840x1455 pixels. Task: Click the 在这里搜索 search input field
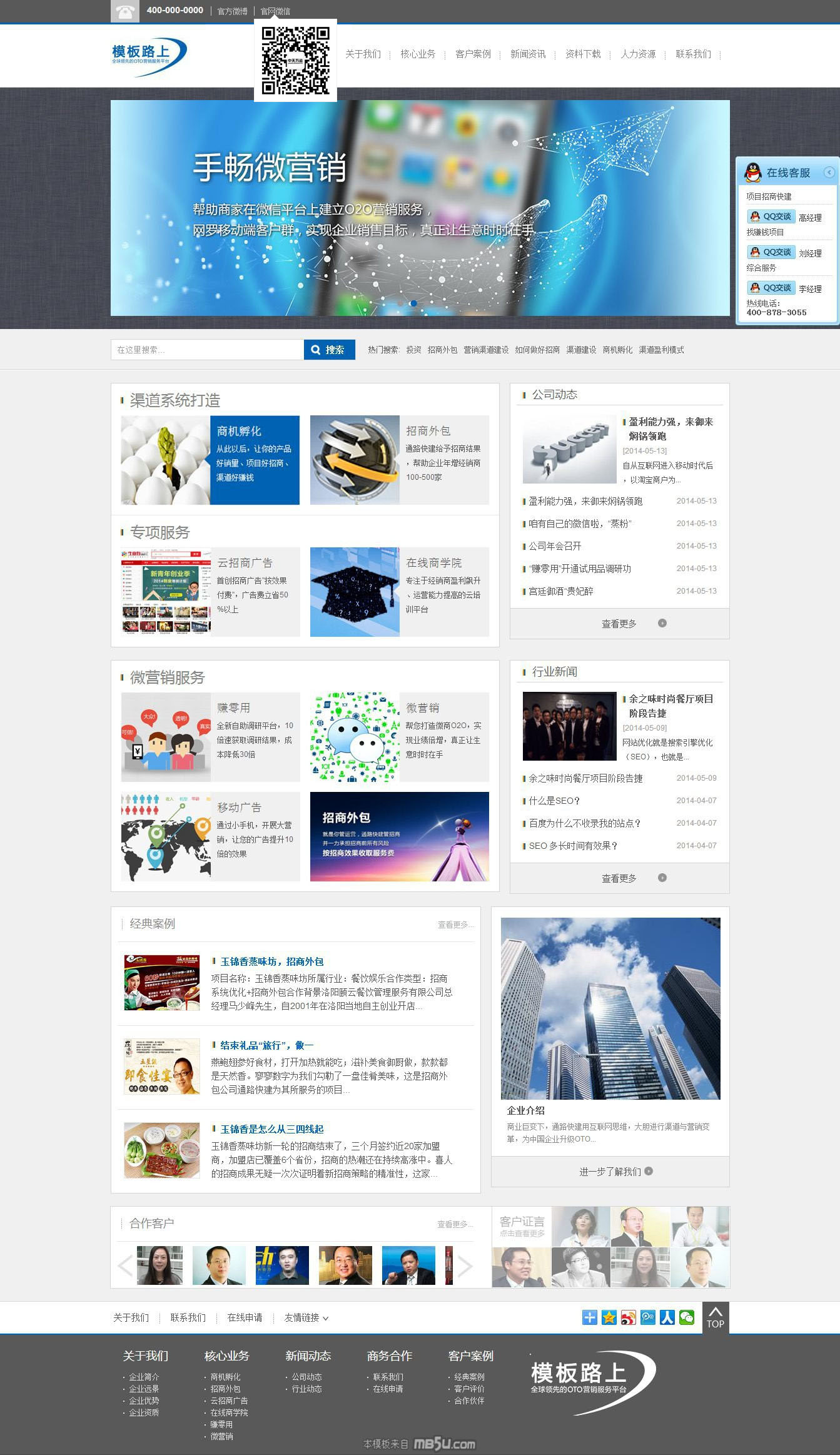[207, 350]
